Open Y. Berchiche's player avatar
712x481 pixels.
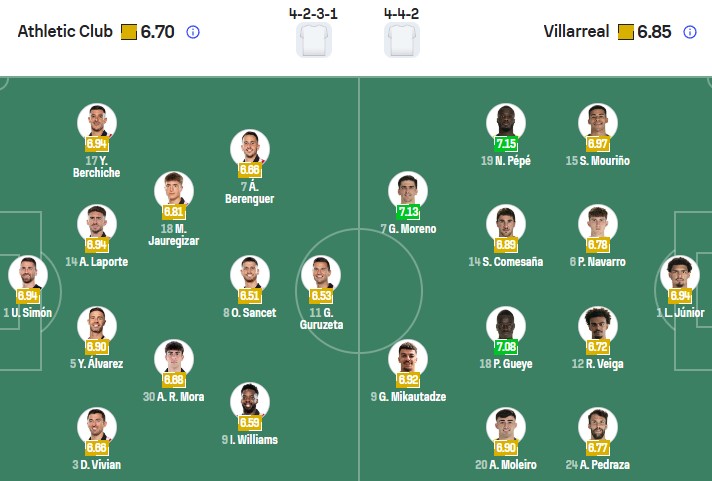(x=97, y=123)
